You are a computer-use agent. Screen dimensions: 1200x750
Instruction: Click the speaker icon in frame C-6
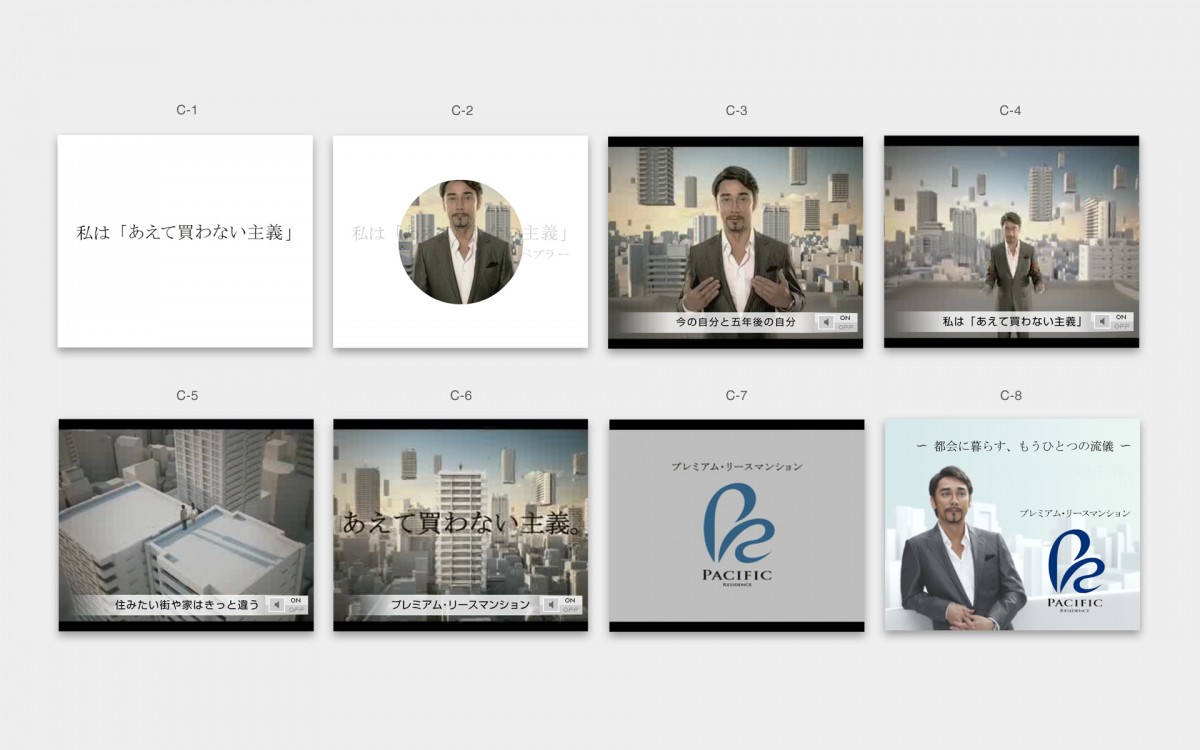pyautogui.click(x=550, y=605)
